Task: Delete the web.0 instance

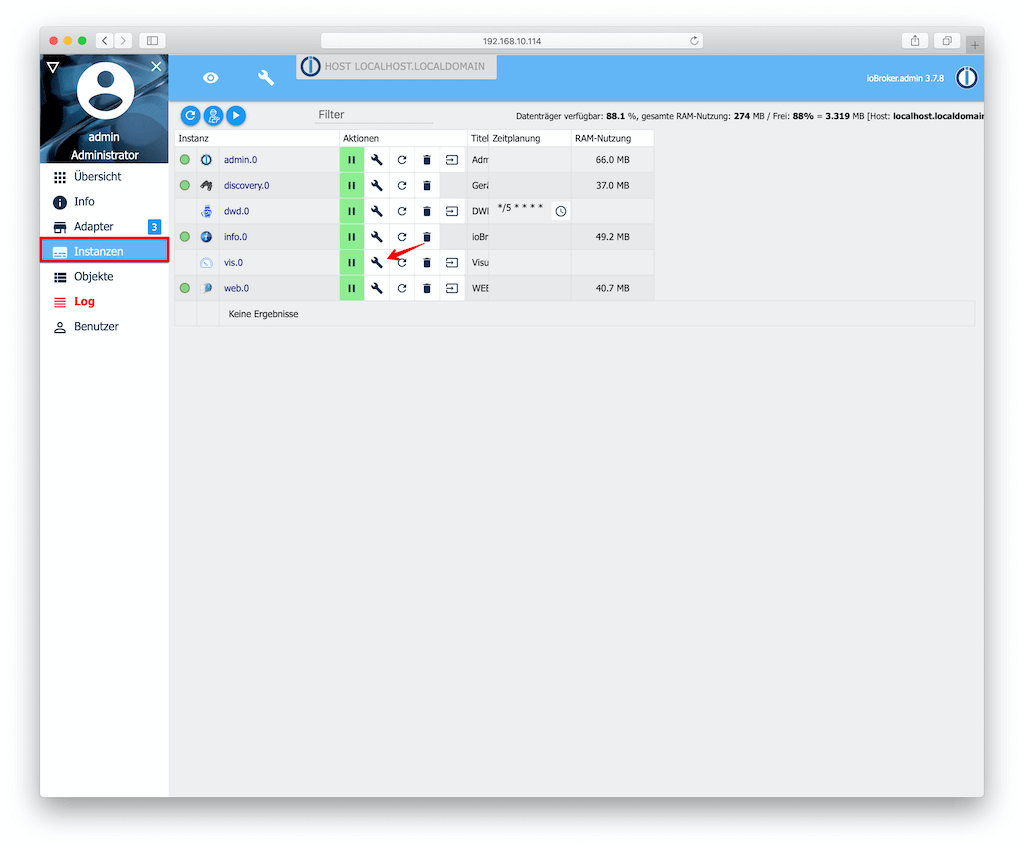Action: pyautogui.click(x=426, y=288)
